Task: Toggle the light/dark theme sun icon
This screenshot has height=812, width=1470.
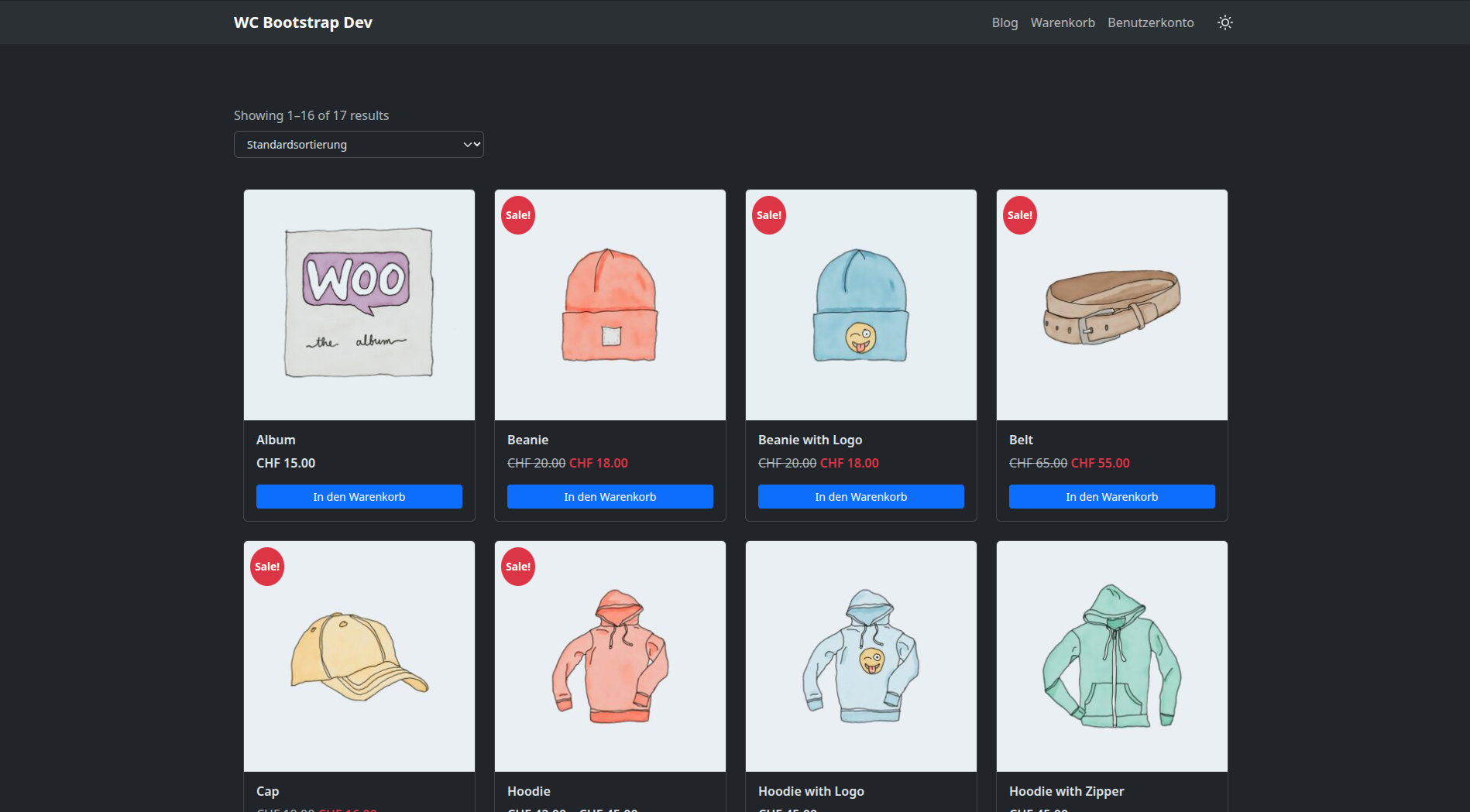Action: point(1224,22)
